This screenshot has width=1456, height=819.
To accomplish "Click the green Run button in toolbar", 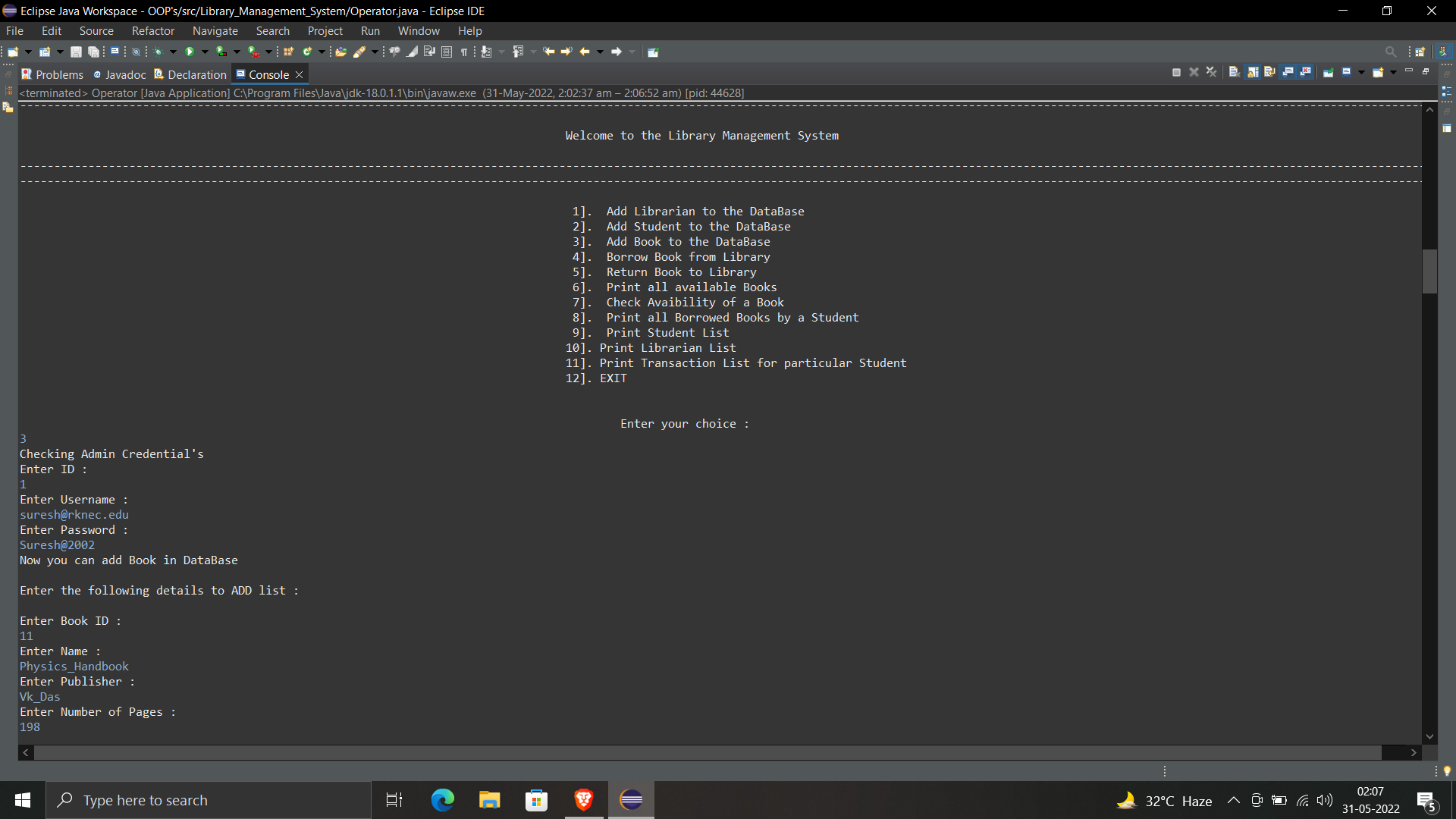I will click(x=190, y=52).
